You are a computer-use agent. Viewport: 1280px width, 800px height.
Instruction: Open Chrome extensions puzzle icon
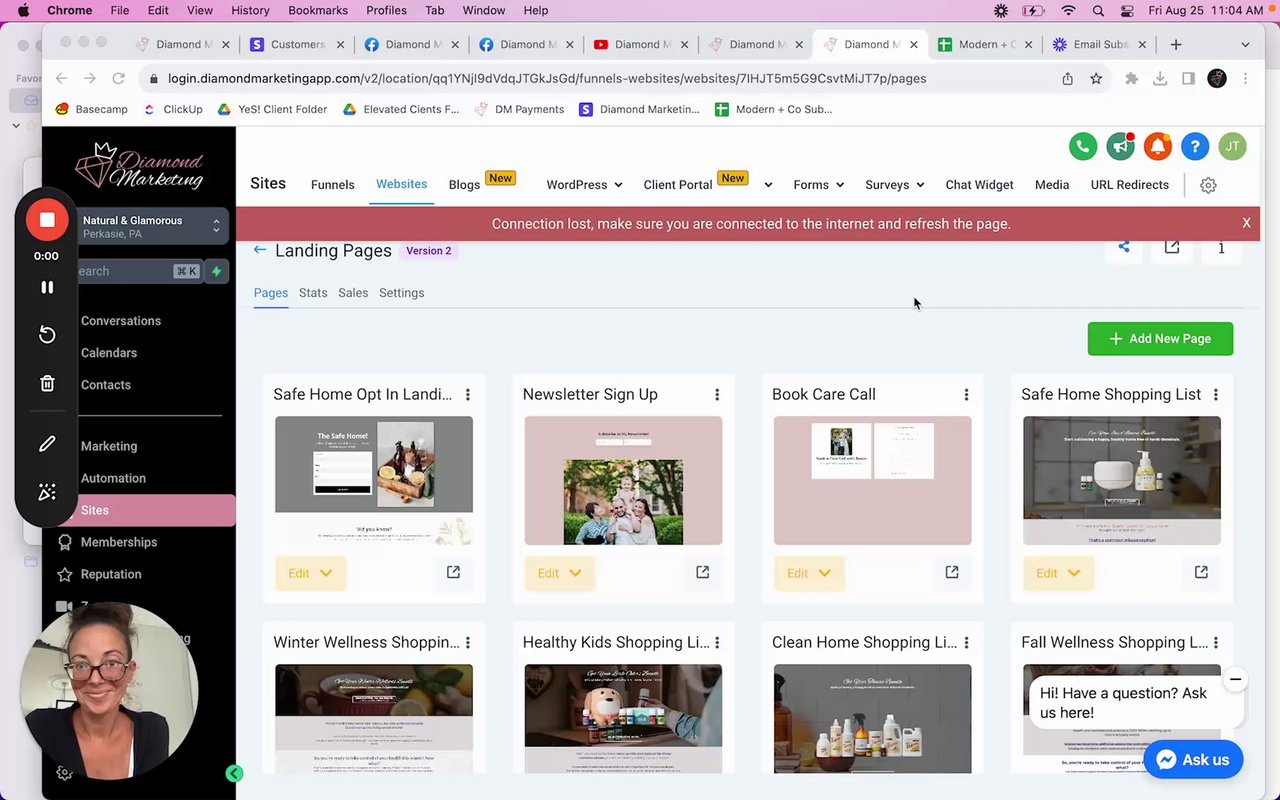pyautogui.click(x=1131, y=78)
